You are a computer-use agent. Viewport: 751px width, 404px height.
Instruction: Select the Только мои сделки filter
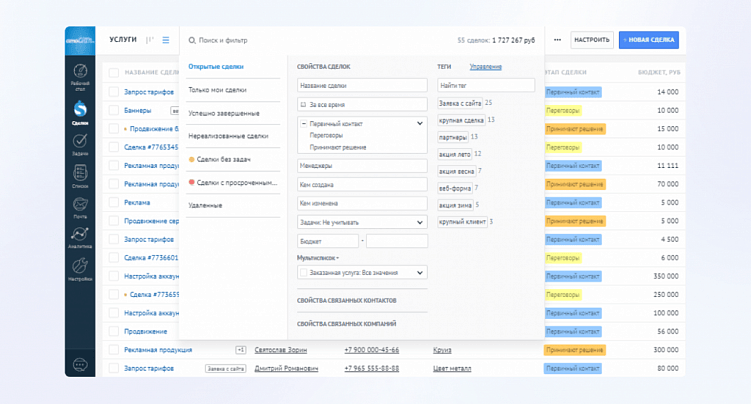pyautogui.click(x=217, y=90)
